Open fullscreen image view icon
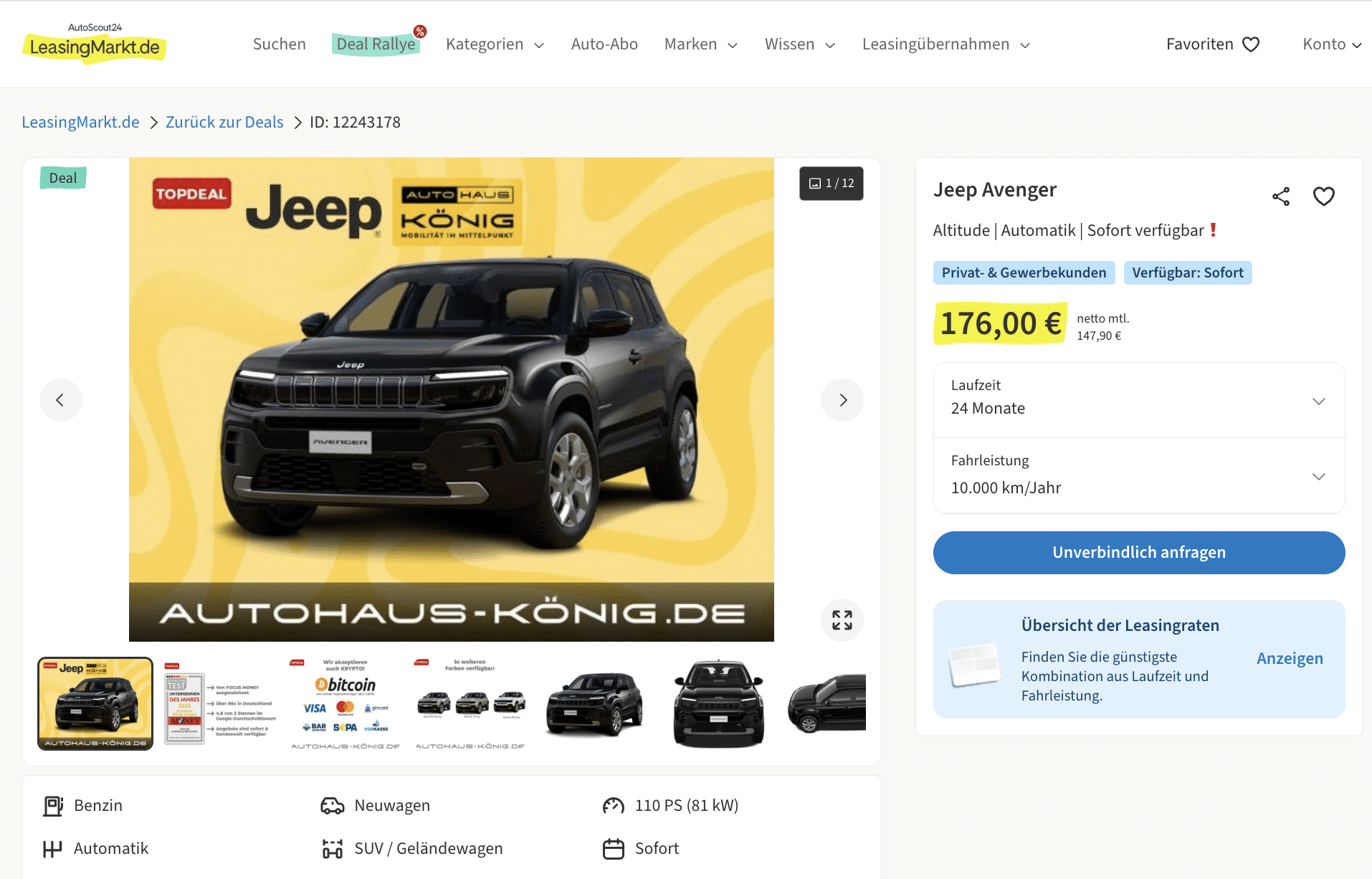Image resolution: width=1372 pixels, height=879 pixels. pos(842,620)
